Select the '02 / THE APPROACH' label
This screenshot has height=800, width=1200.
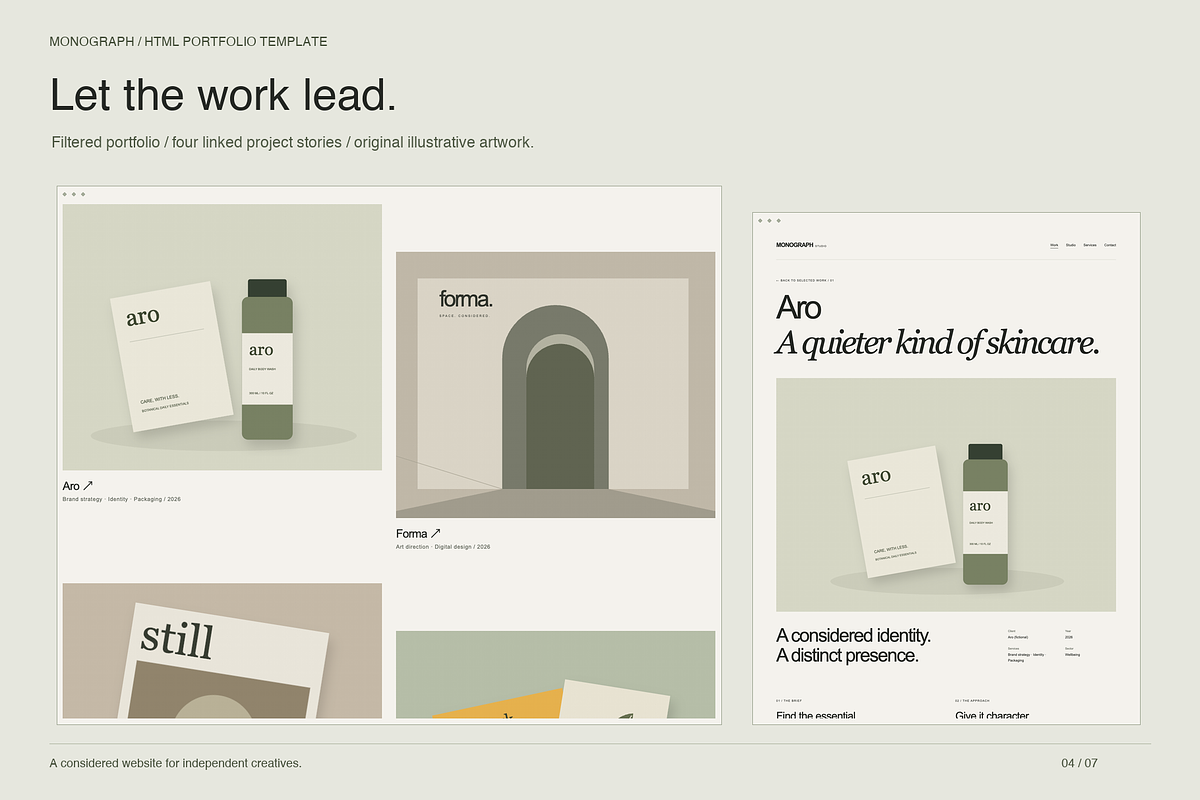point(973,701)
